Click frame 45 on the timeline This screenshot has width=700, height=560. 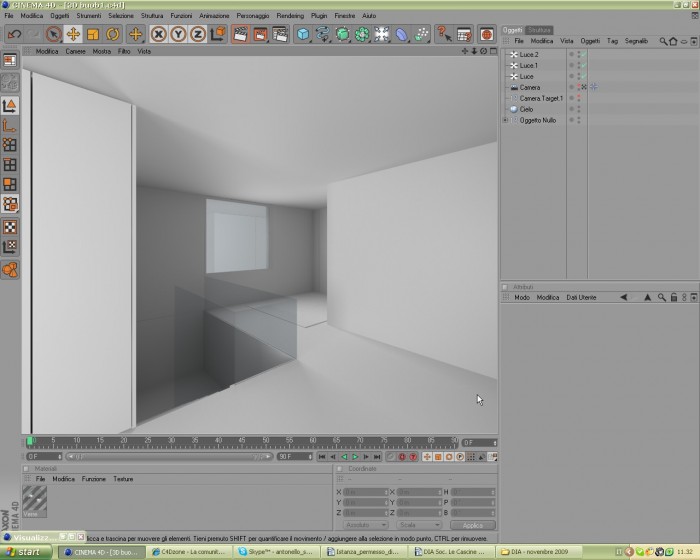coord(242,442)
